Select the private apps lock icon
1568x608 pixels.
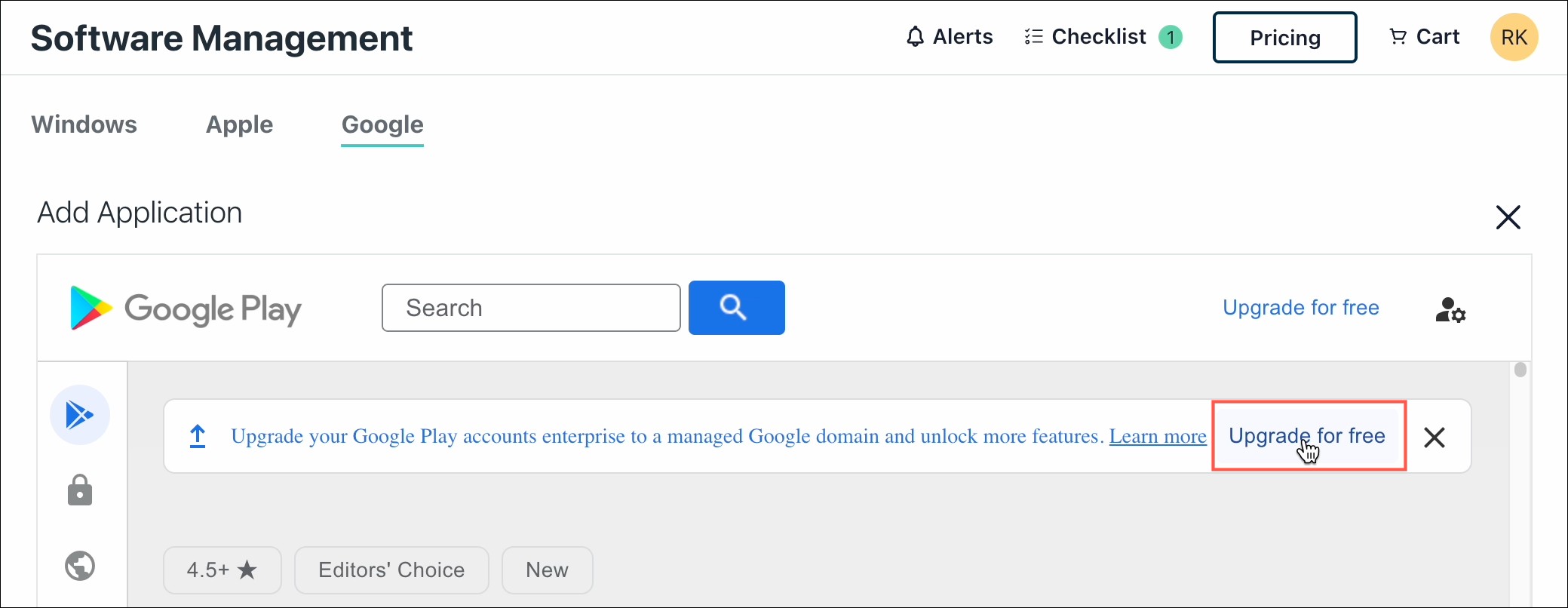tap(80, 490)
